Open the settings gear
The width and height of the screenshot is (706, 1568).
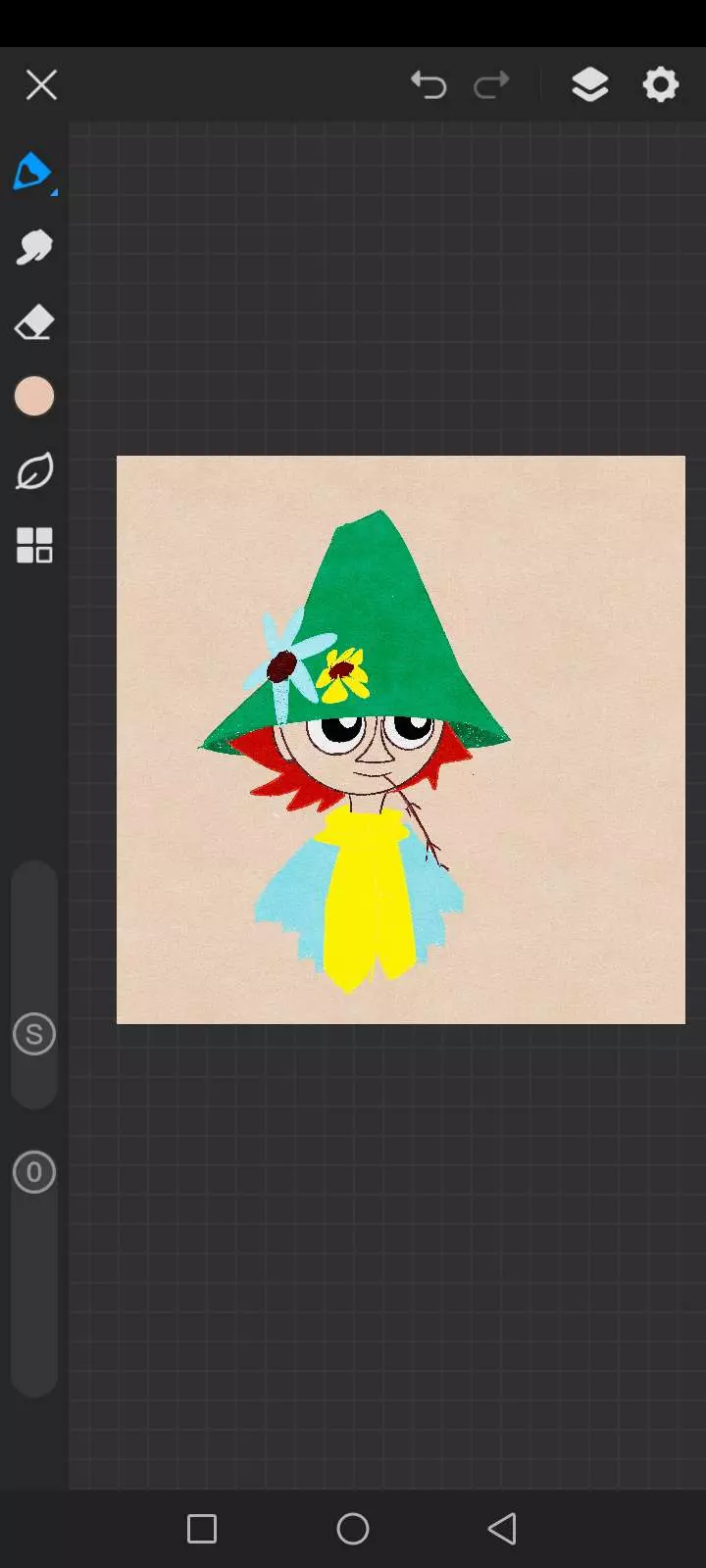[x=661, y=85]
